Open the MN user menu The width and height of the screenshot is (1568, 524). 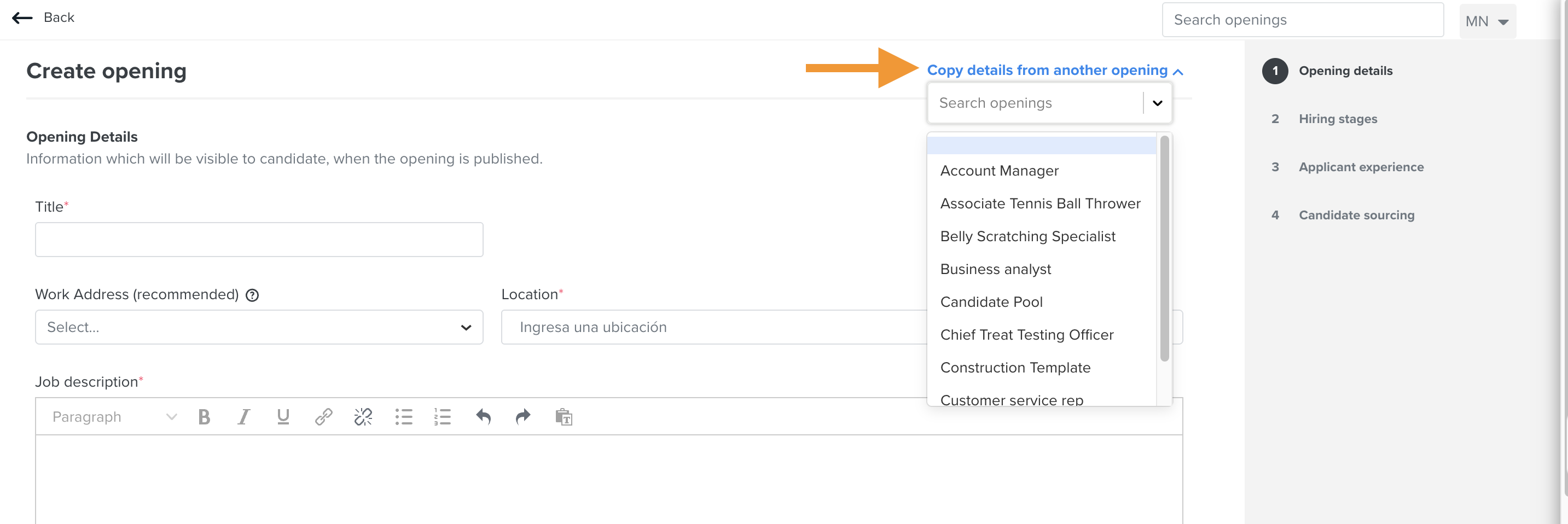[1487, 21]
